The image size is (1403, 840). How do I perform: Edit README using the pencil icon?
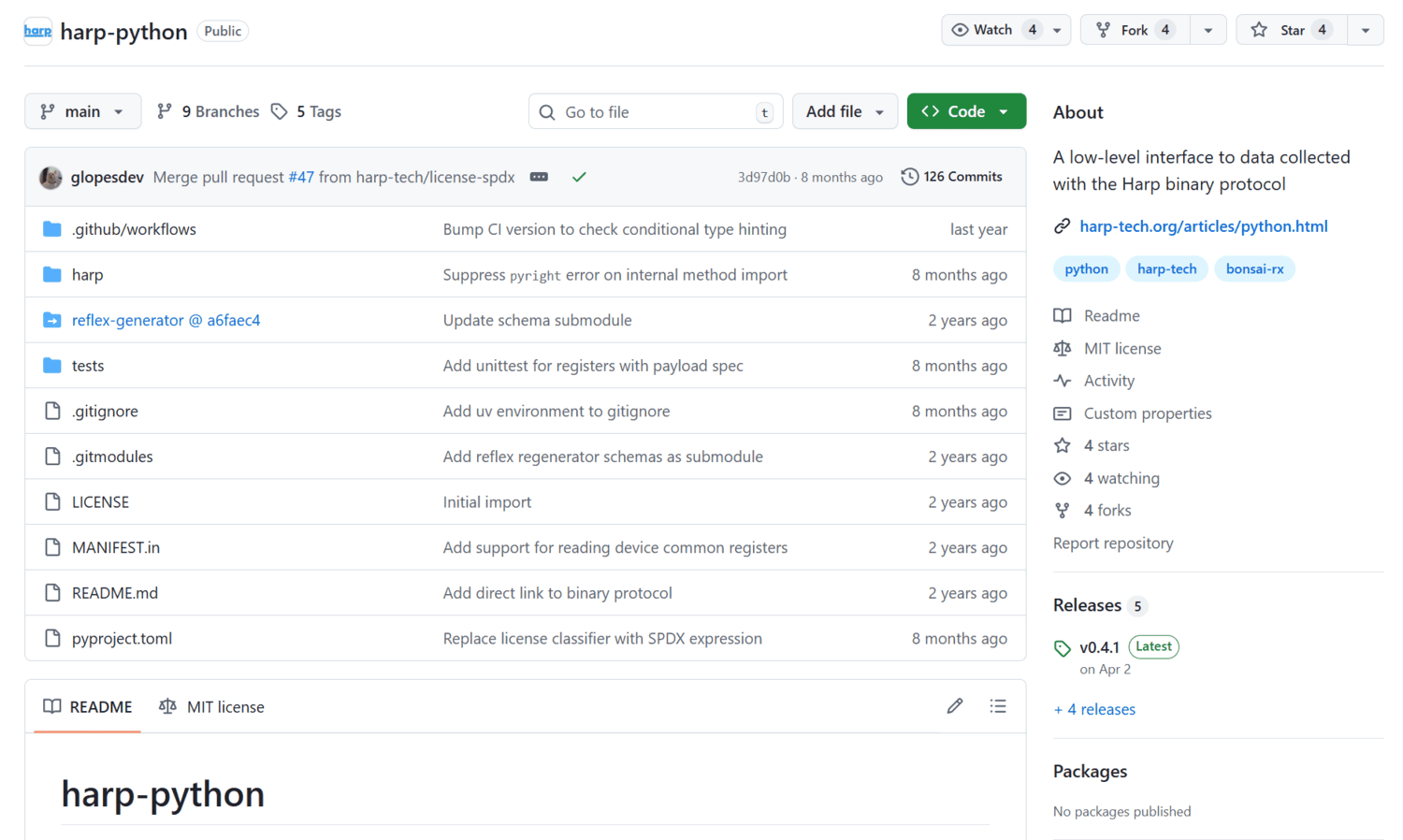tap(955, 706)
